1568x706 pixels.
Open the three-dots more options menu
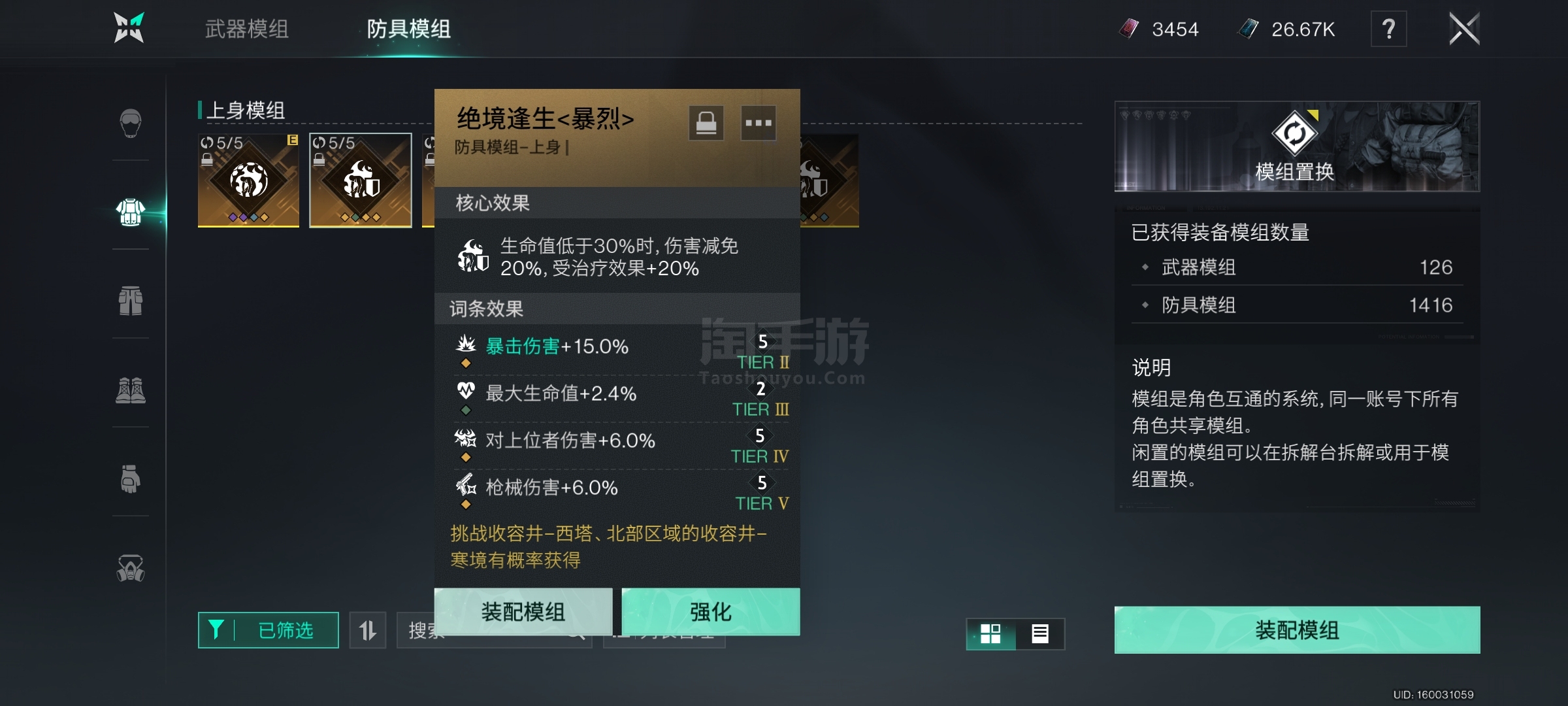[x=759, y=122]
